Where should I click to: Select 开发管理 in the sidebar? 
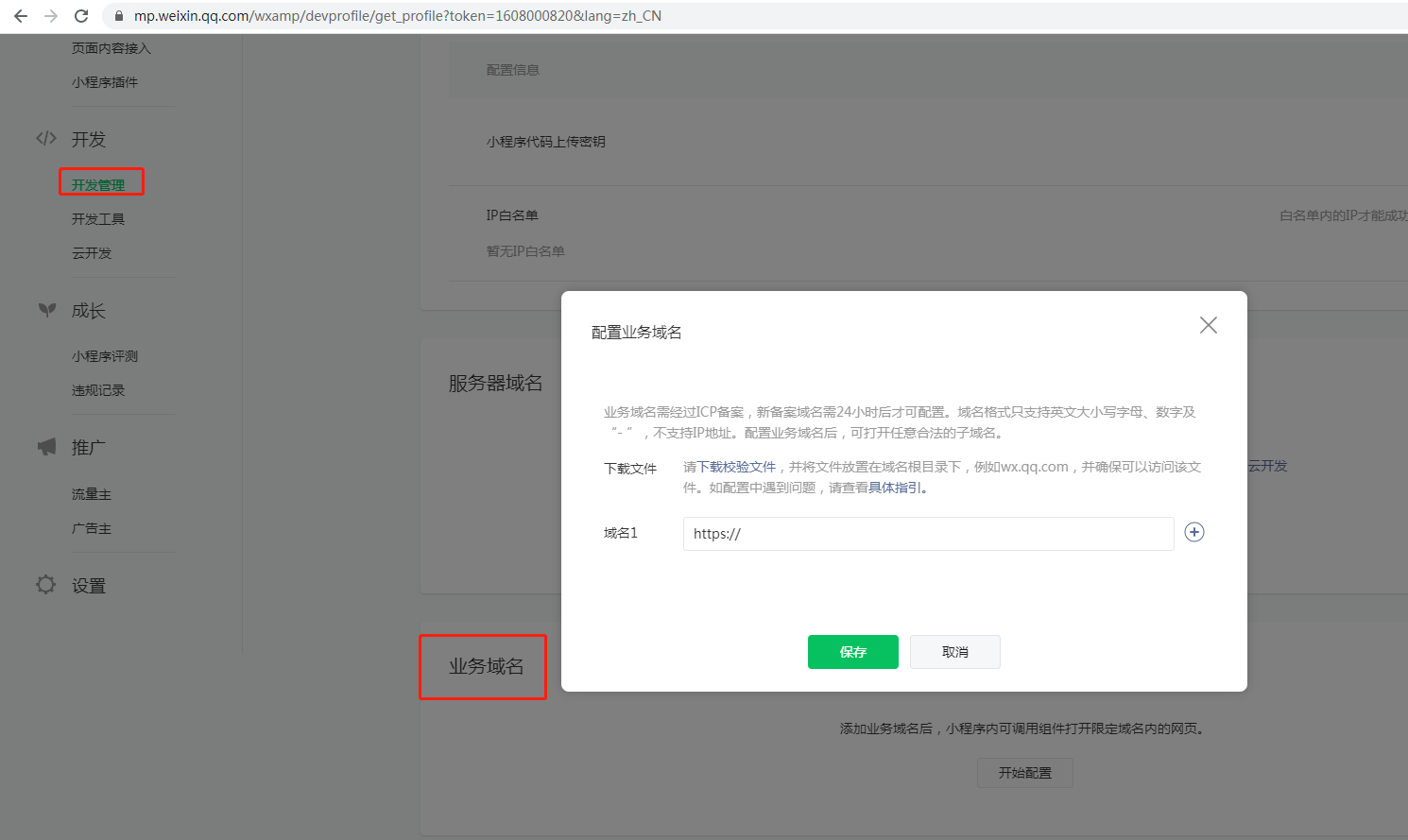pyautogui.click(x=98, y=184)
